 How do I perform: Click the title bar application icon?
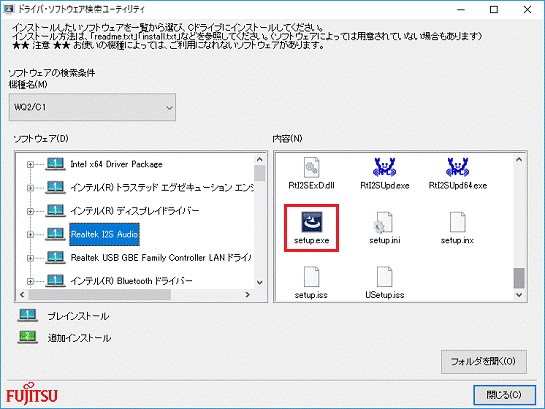8,9
